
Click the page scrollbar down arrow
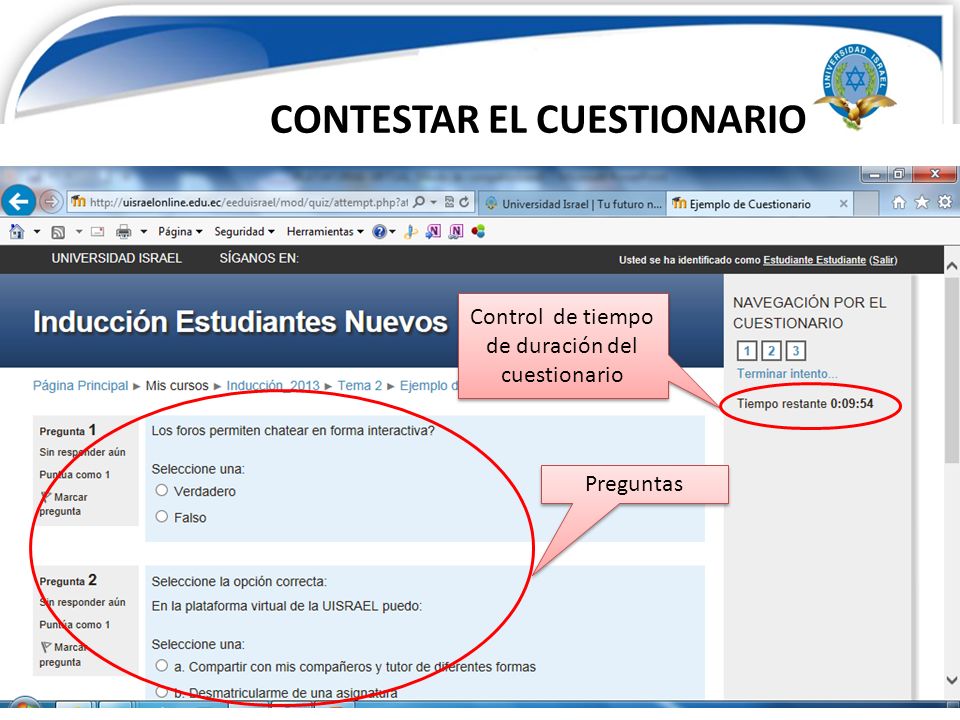(x=951, y=680)
